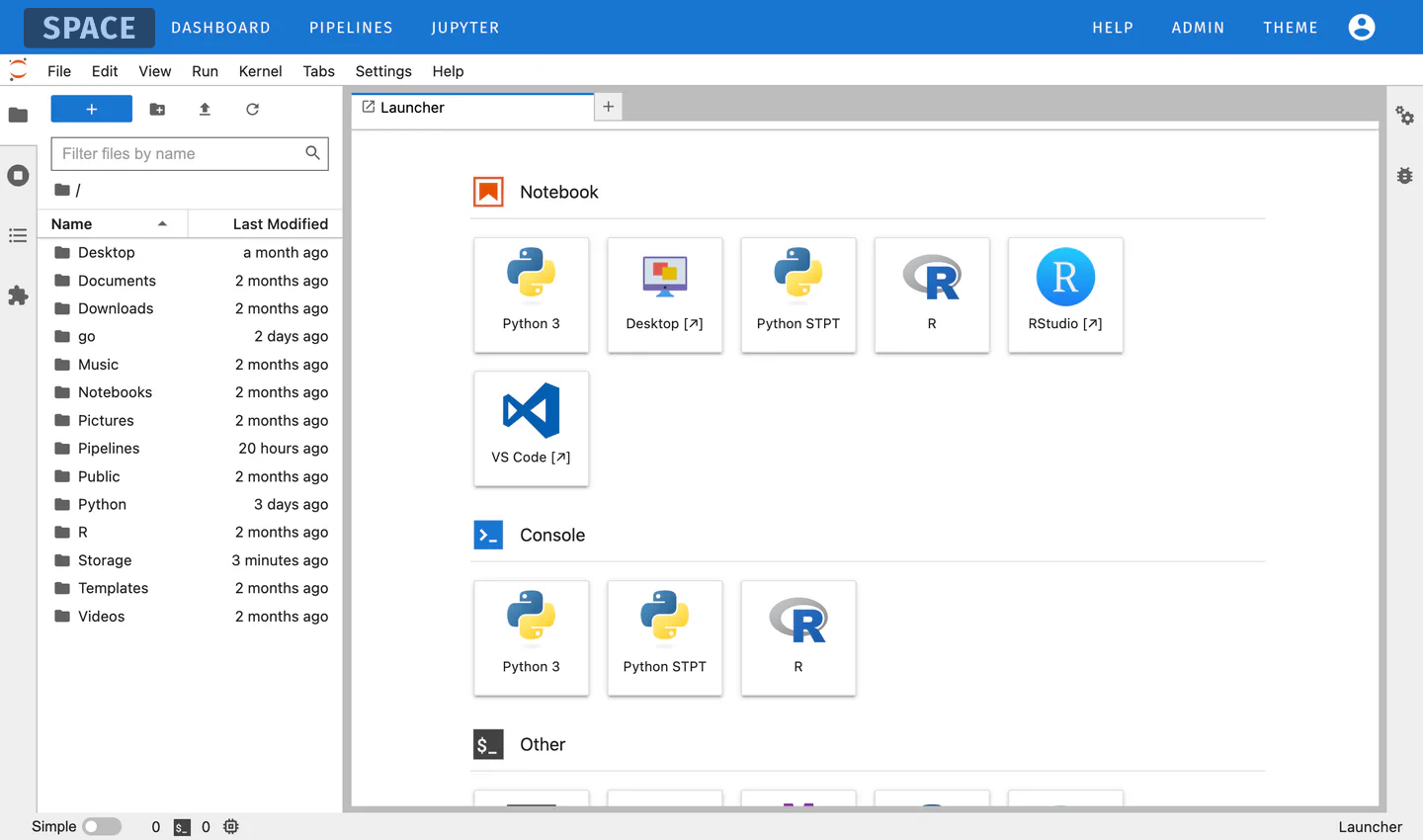Open the user account profile icon
This screenshot has height=840, width=1423.
click(x=1362, y=28)
